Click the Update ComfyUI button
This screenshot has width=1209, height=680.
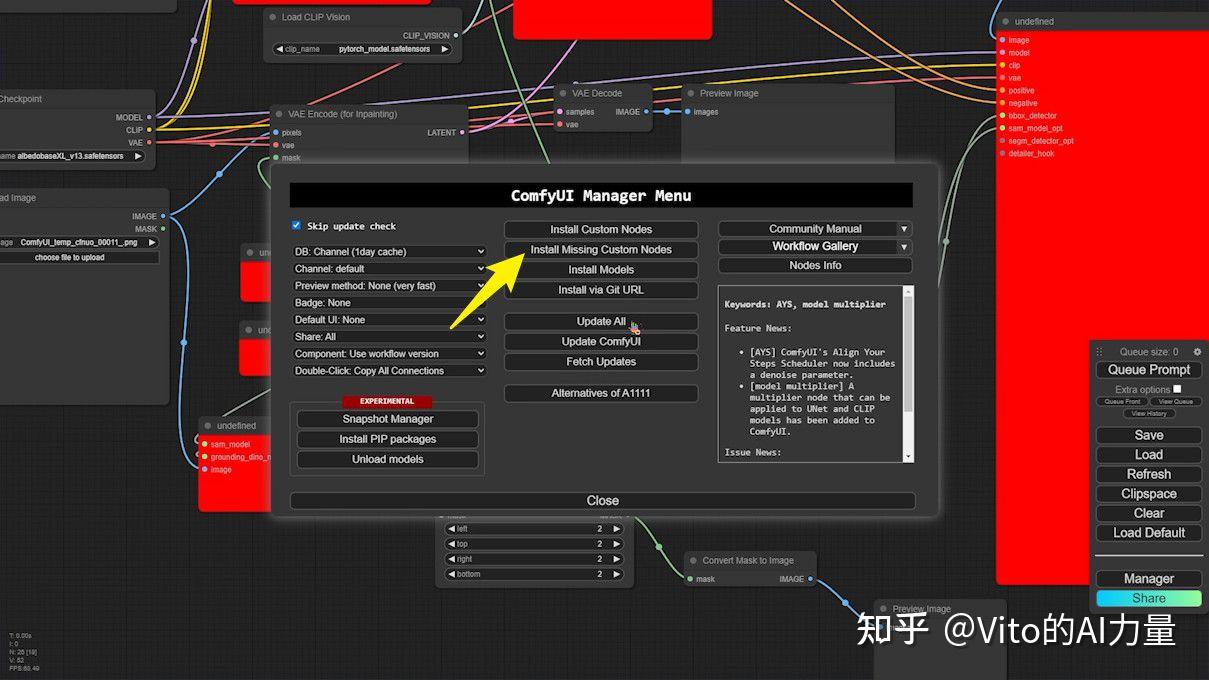point(601,341)
